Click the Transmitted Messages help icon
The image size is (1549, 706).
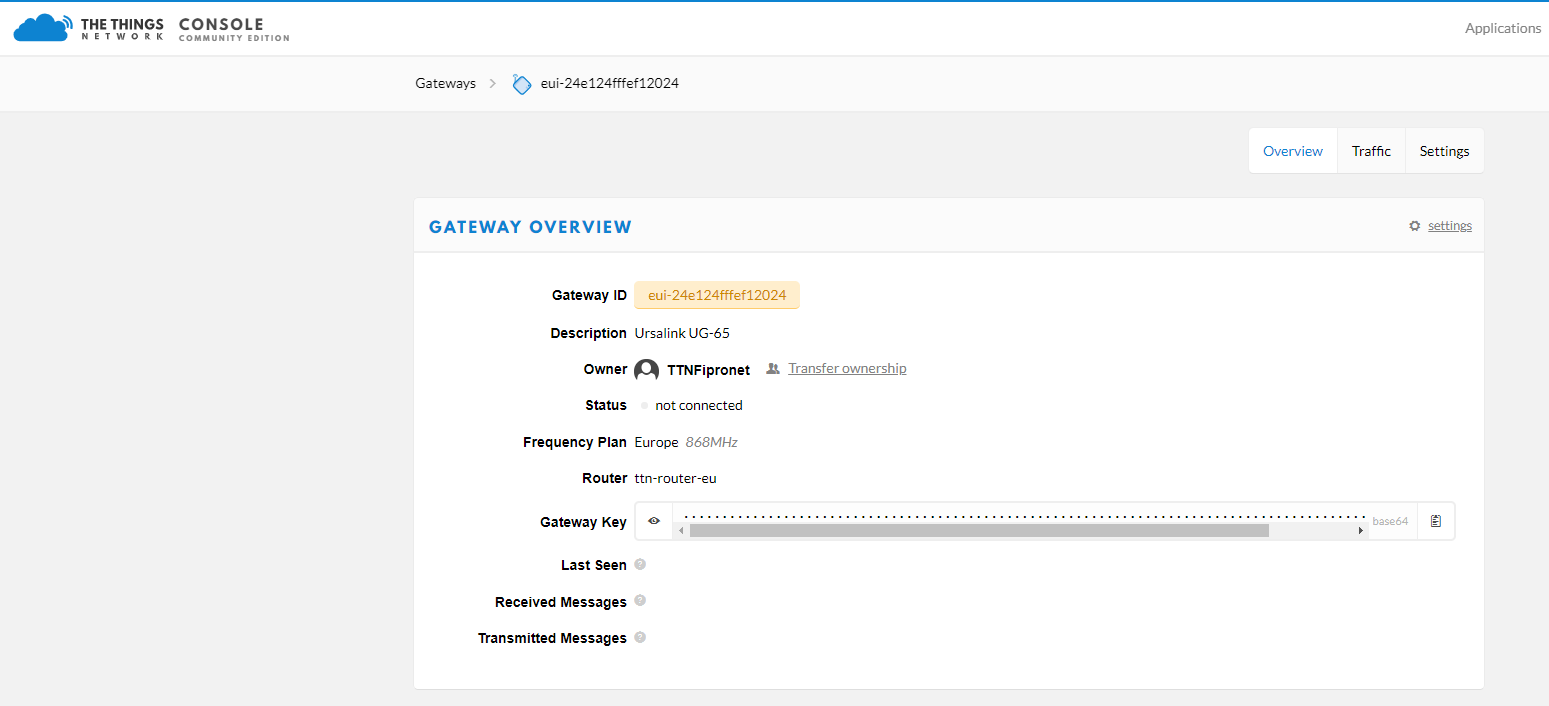pyautogui.click(x=640, y=637)
